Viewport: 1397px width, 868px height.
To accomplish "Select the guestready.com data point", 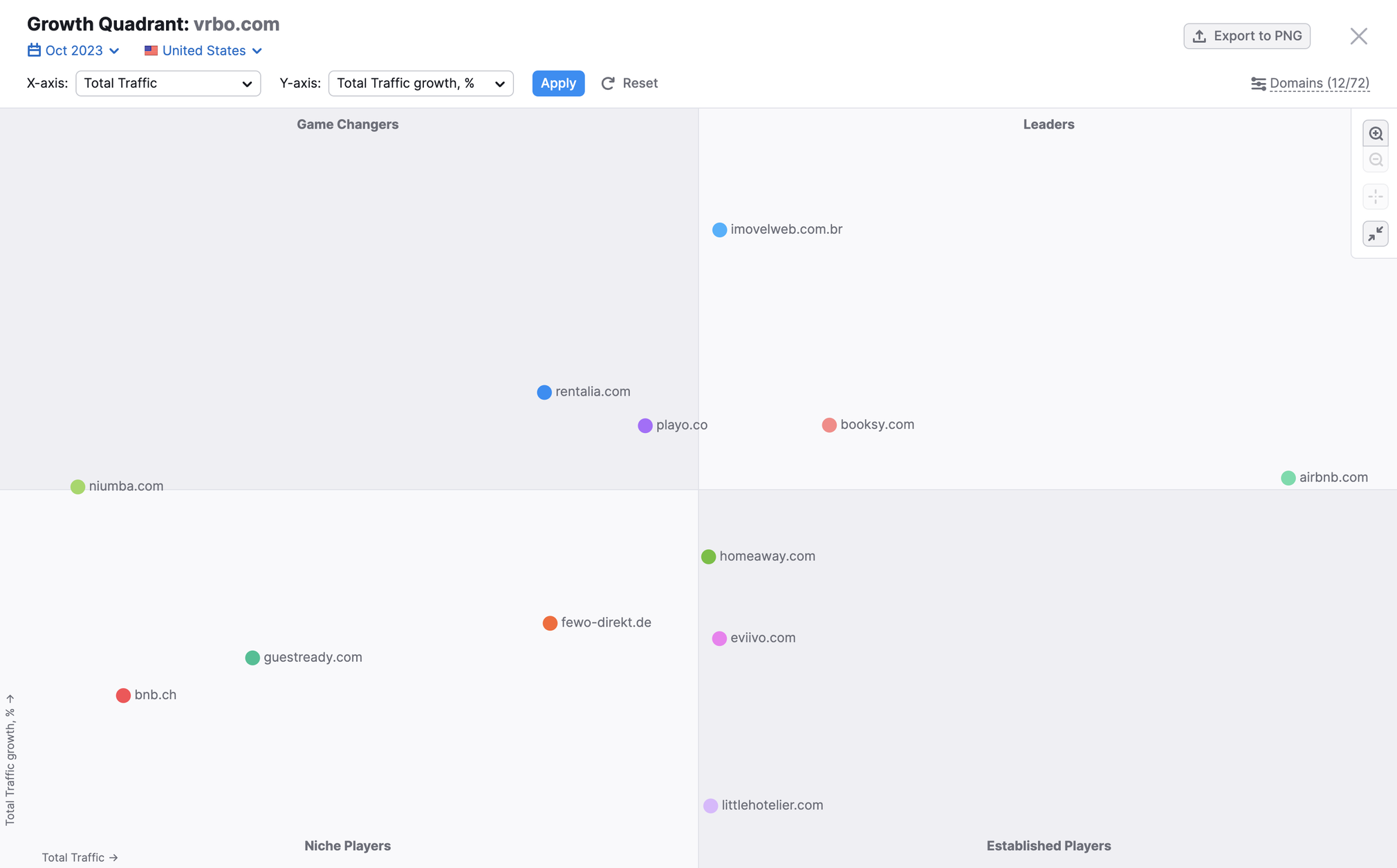I will (252, 658).
